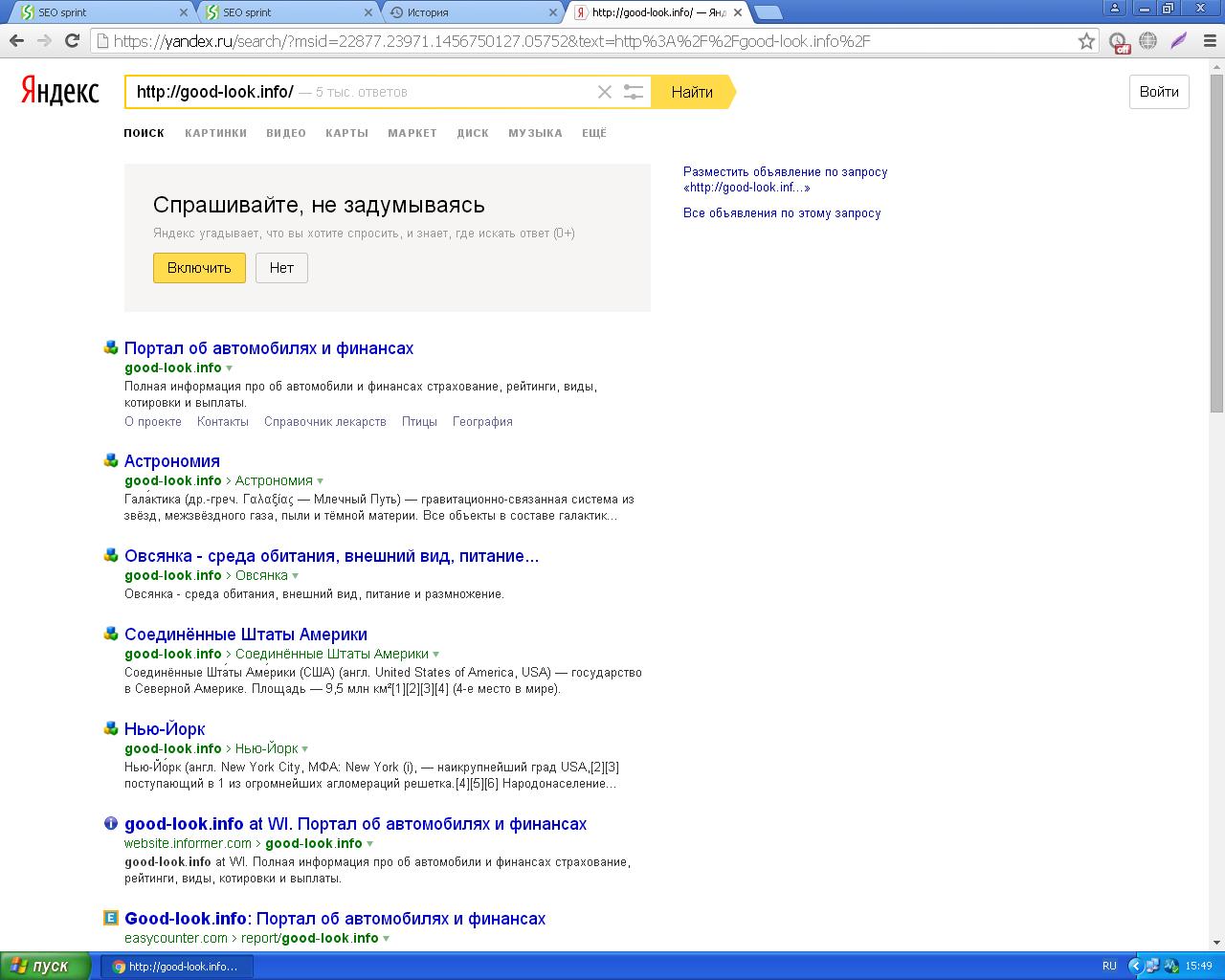
Task: Open the География sitelink
Action: click(482, 422)
